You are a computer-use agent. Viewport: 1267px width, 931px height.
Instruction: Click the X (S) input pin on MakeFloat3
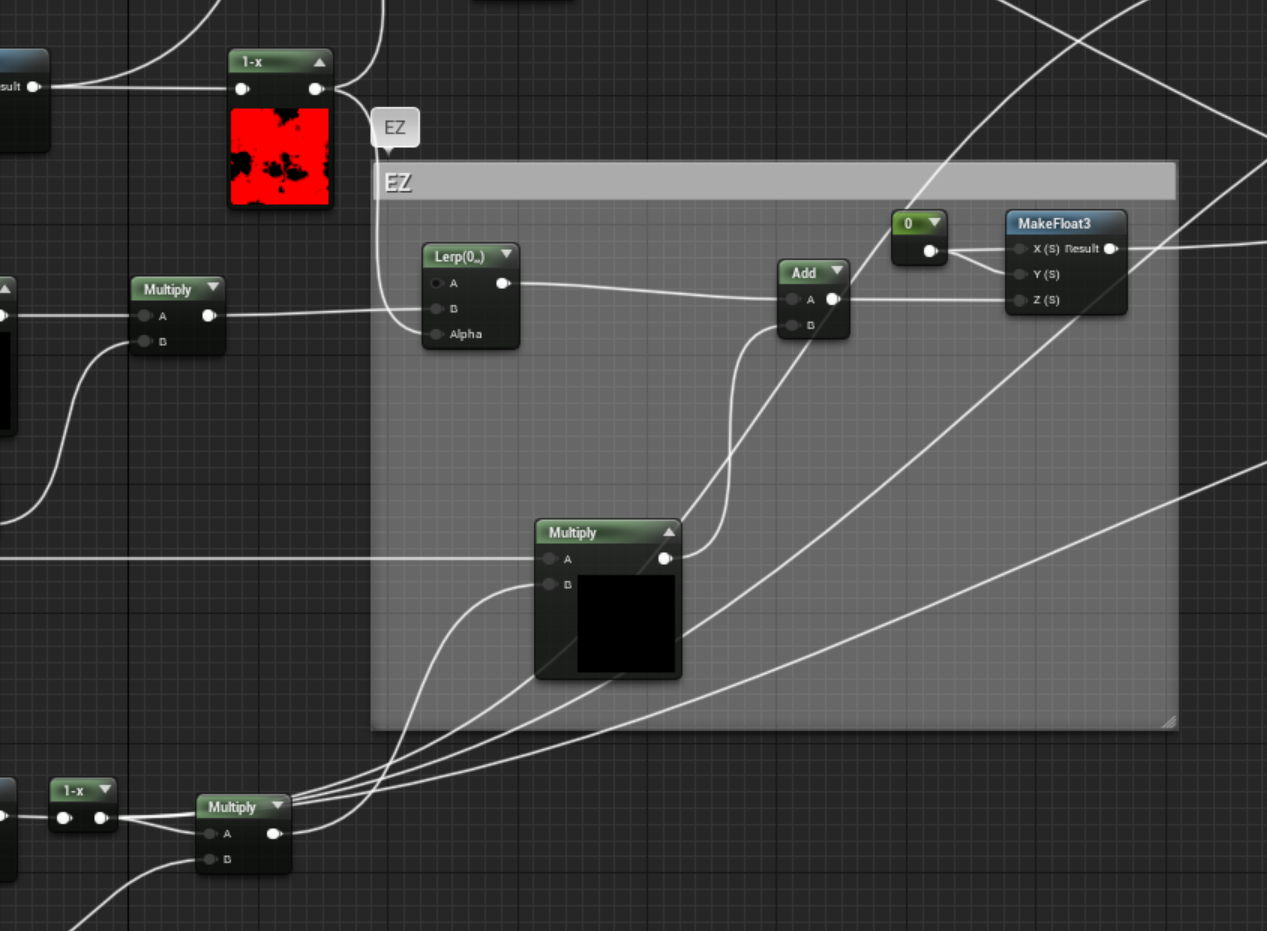1019,249
